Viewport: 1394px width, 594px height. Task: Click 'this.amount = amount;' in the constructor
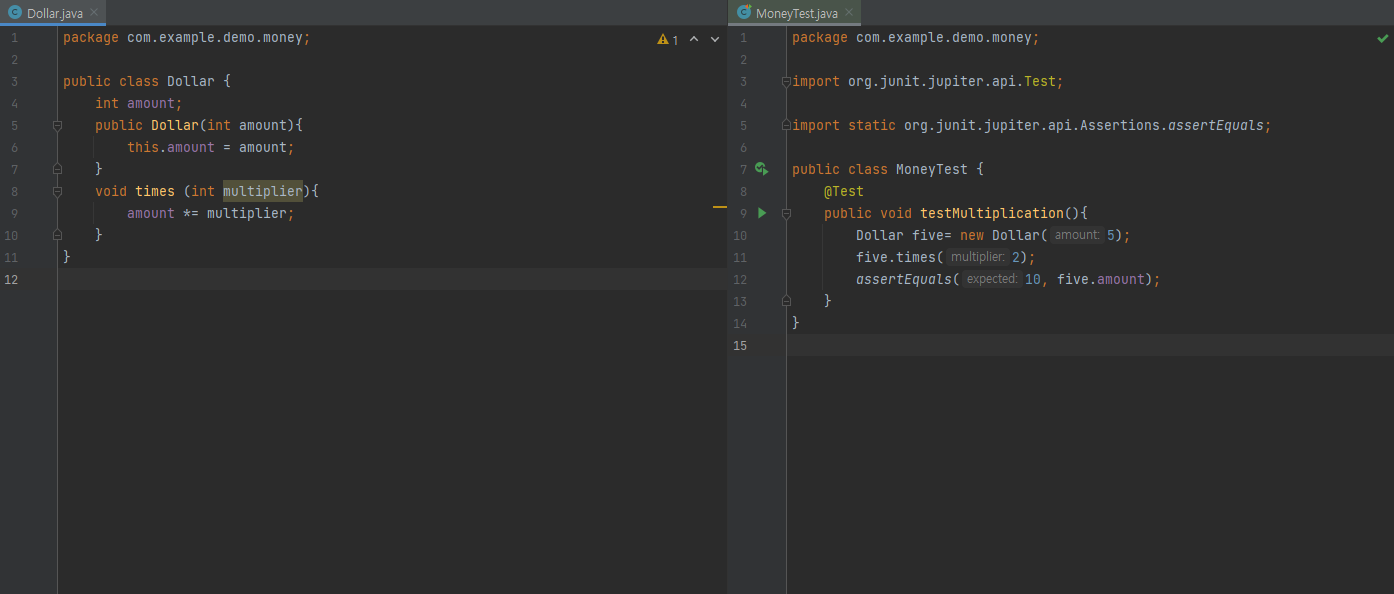[x=211, y=147]
